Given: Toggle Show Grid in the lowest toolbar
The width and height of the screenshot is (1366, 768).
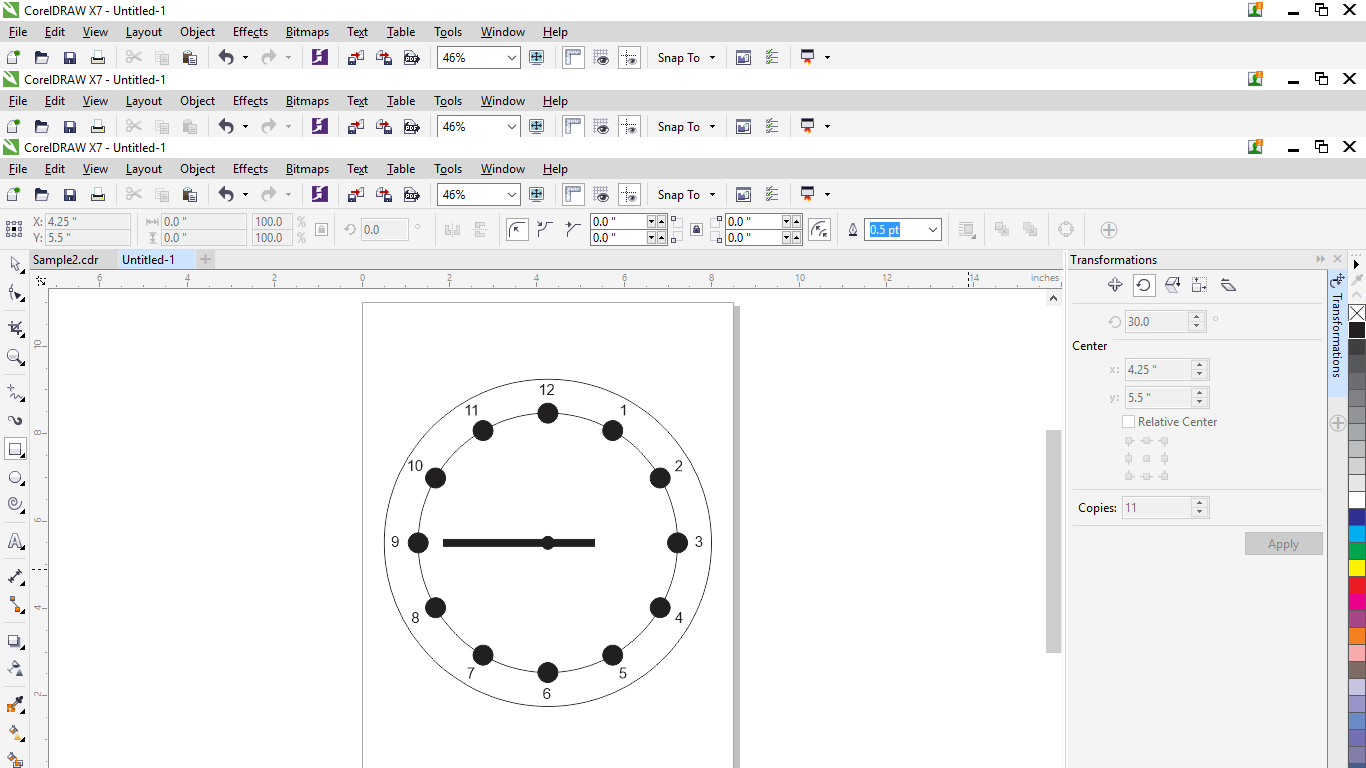Looking at the screenshot, I should (602, 195).
